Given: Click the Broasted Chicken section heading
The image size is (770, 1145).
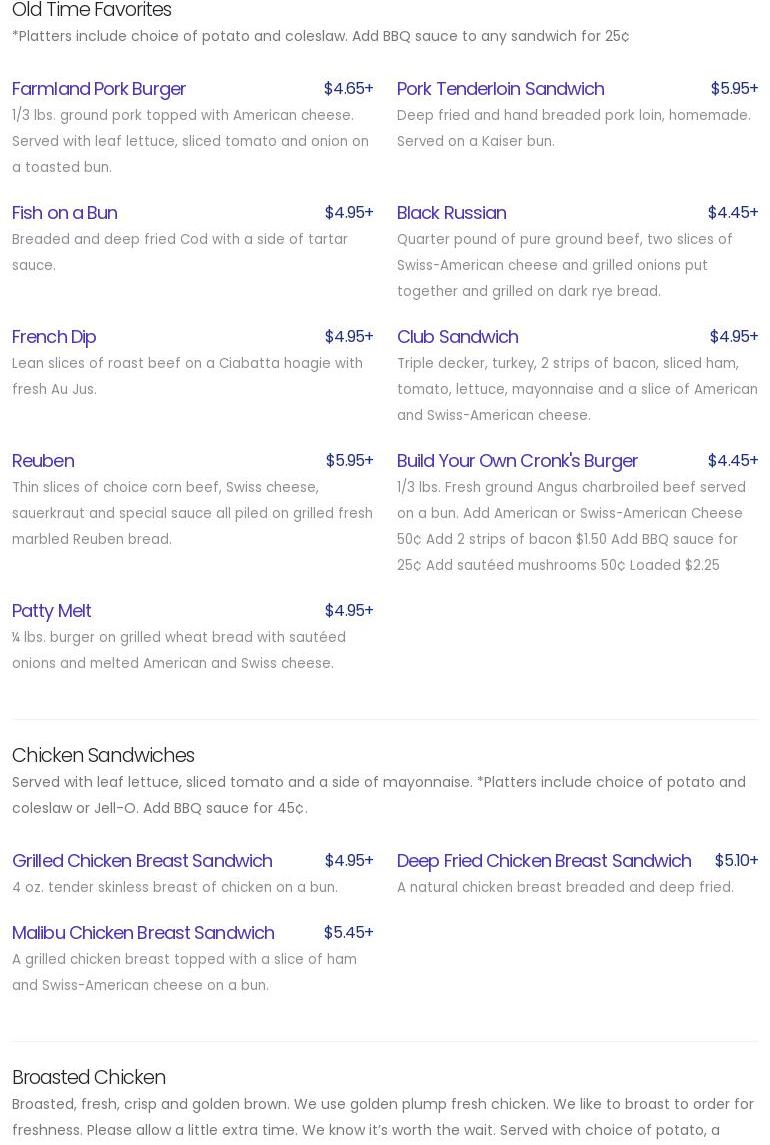Looking at the screenshot, I should tap(89, 1077).
